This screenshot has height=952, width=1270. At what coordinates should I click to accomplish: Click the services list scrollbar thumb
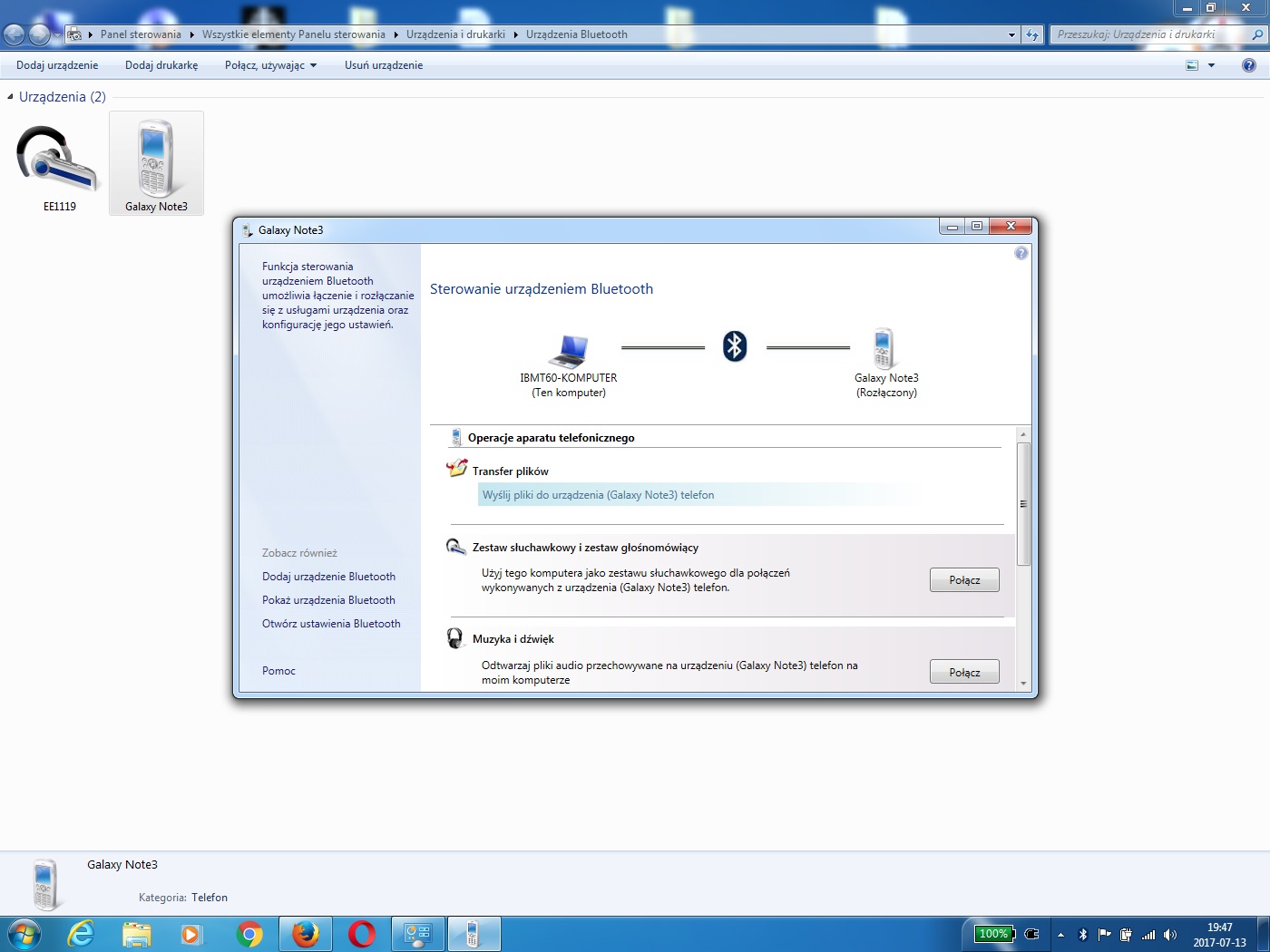(1023, 504)
